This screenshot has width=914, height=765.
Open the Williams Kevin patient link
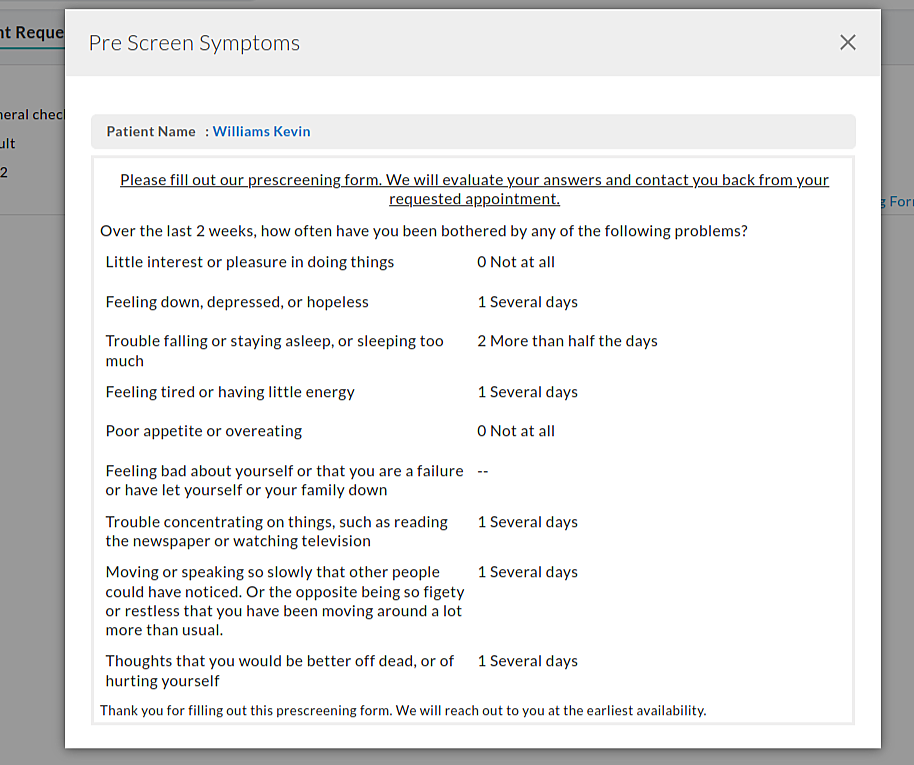(261, 131)
